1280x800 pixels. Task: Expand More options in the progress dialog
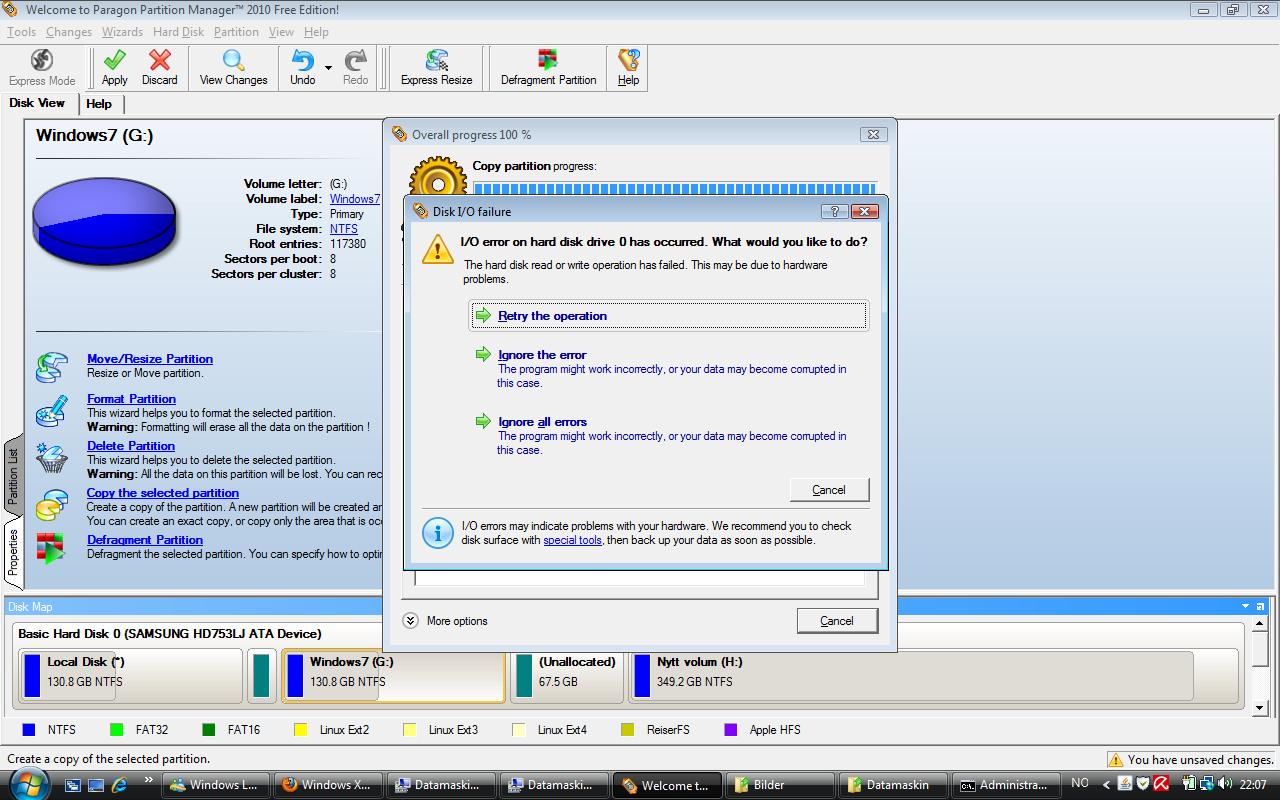click(x=410, y=621)
